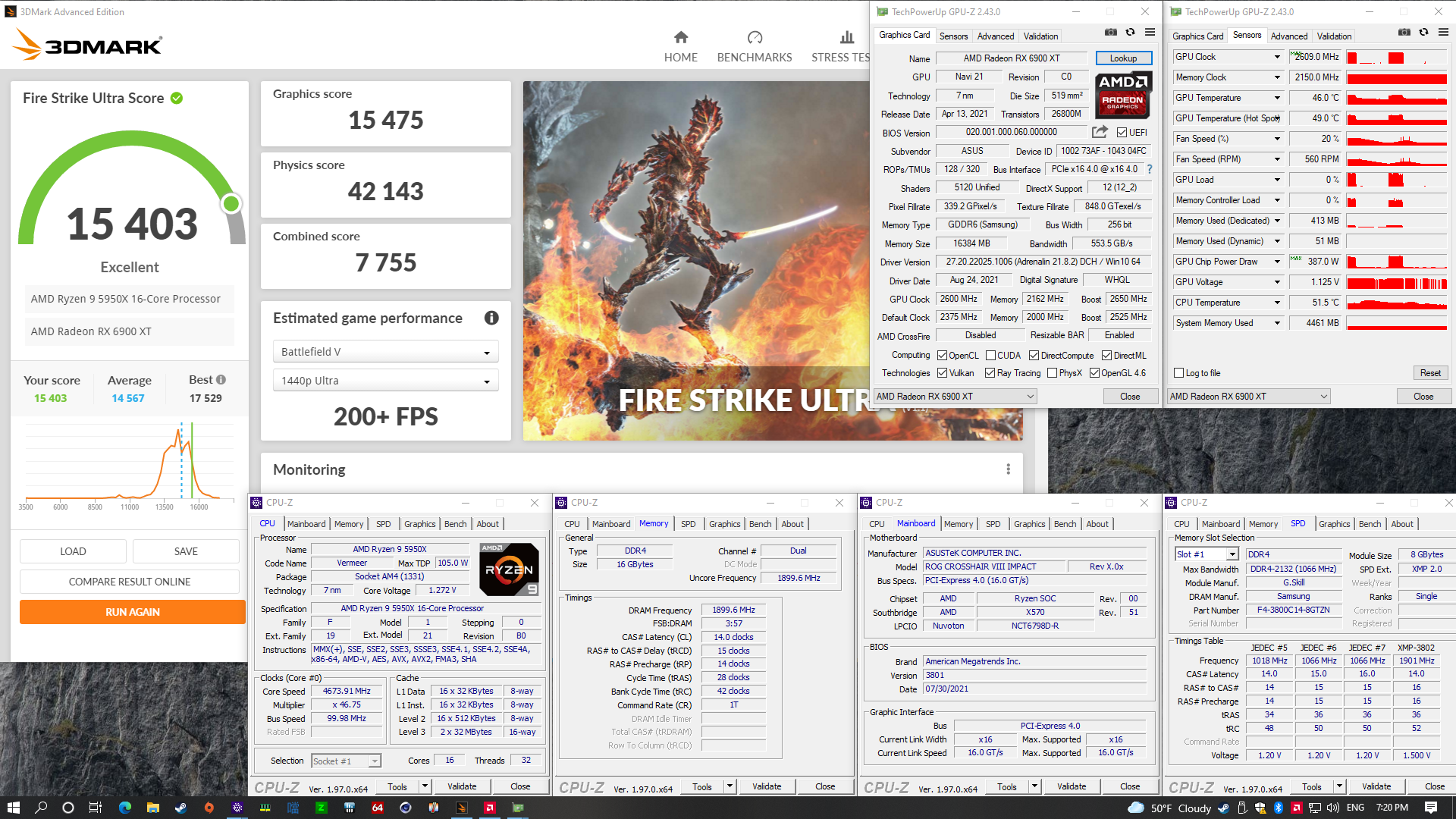Click the refresh icon in GPU-Z Sensors window
Image resolution: width=1456 pixels, height=819 pixels.
click(x=1423, y=33)
